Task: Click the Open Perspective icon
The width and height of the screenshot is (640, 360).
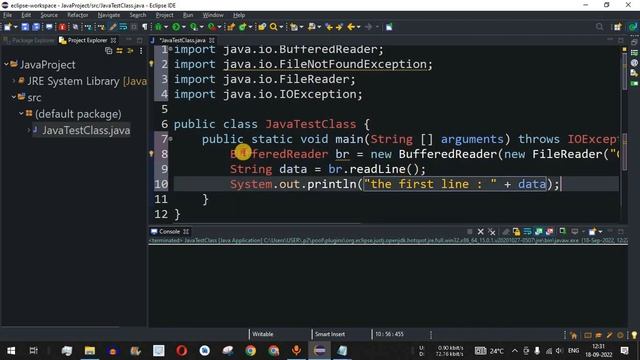Action: tap(617, 27)
